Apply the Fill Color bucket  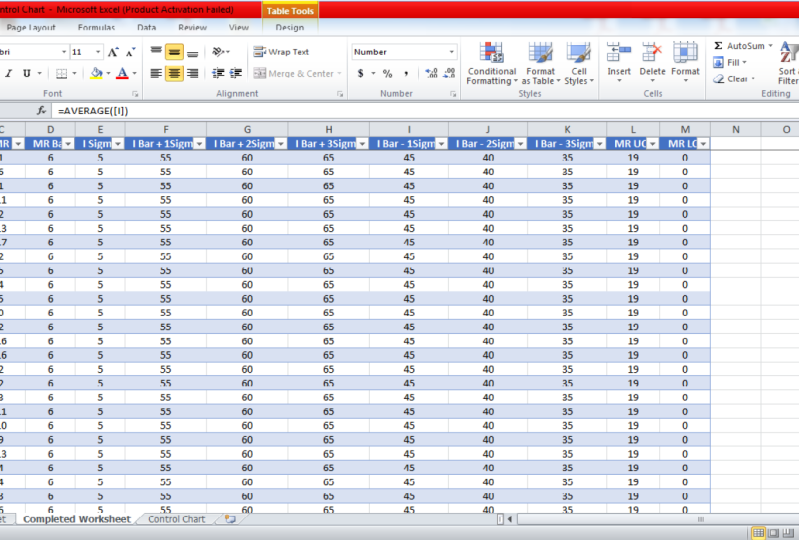coord(96,73)
